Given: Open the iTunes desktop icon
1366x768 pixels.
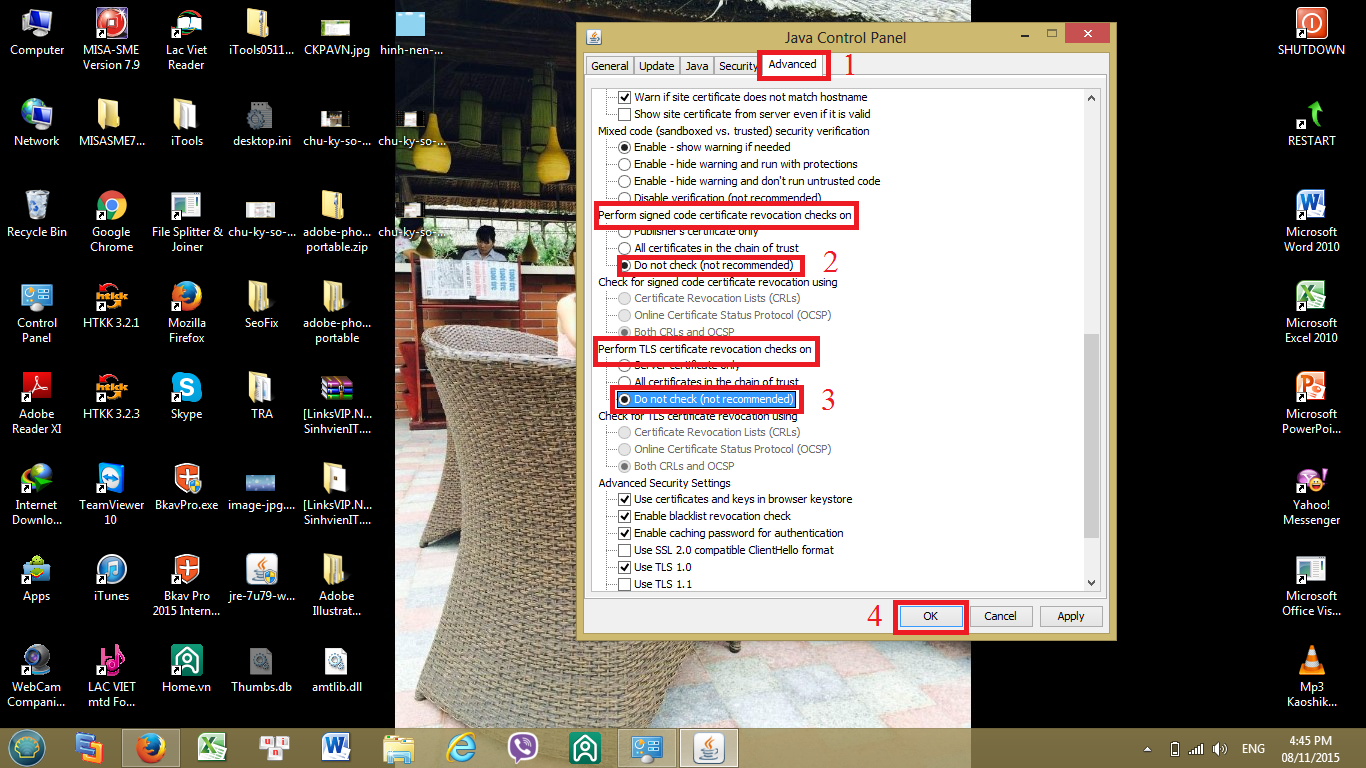Looking at the screenshot, I should (111, 571).
